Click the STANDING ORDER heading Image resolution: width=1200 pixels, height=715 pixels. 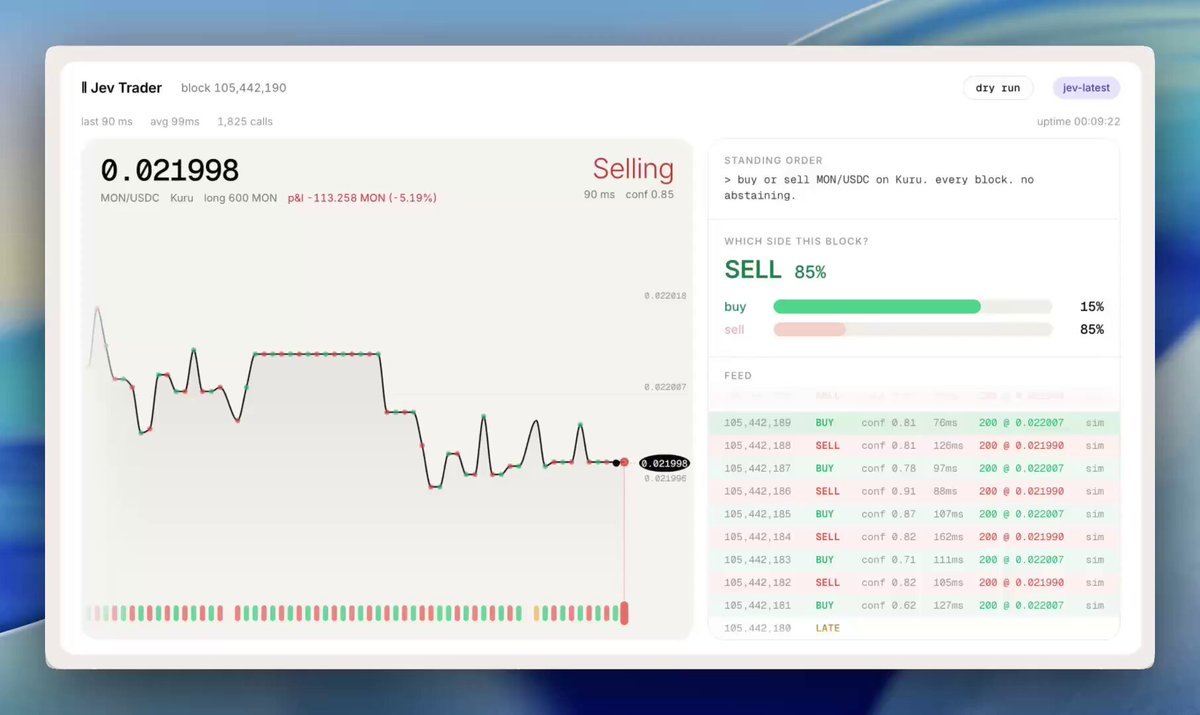pos(773,160)
